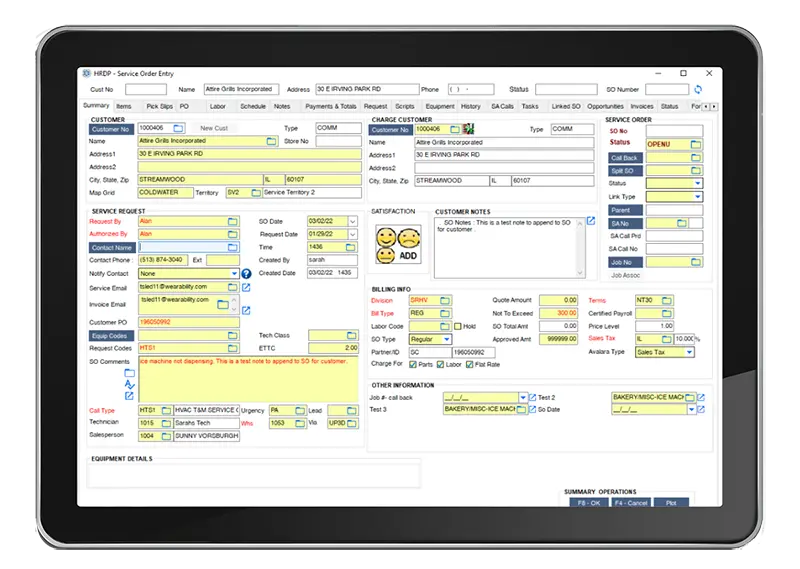Expand Customer Notes pop-out icon
The width and height of the screenshot is (800, 569).
[x=591, y=221]
